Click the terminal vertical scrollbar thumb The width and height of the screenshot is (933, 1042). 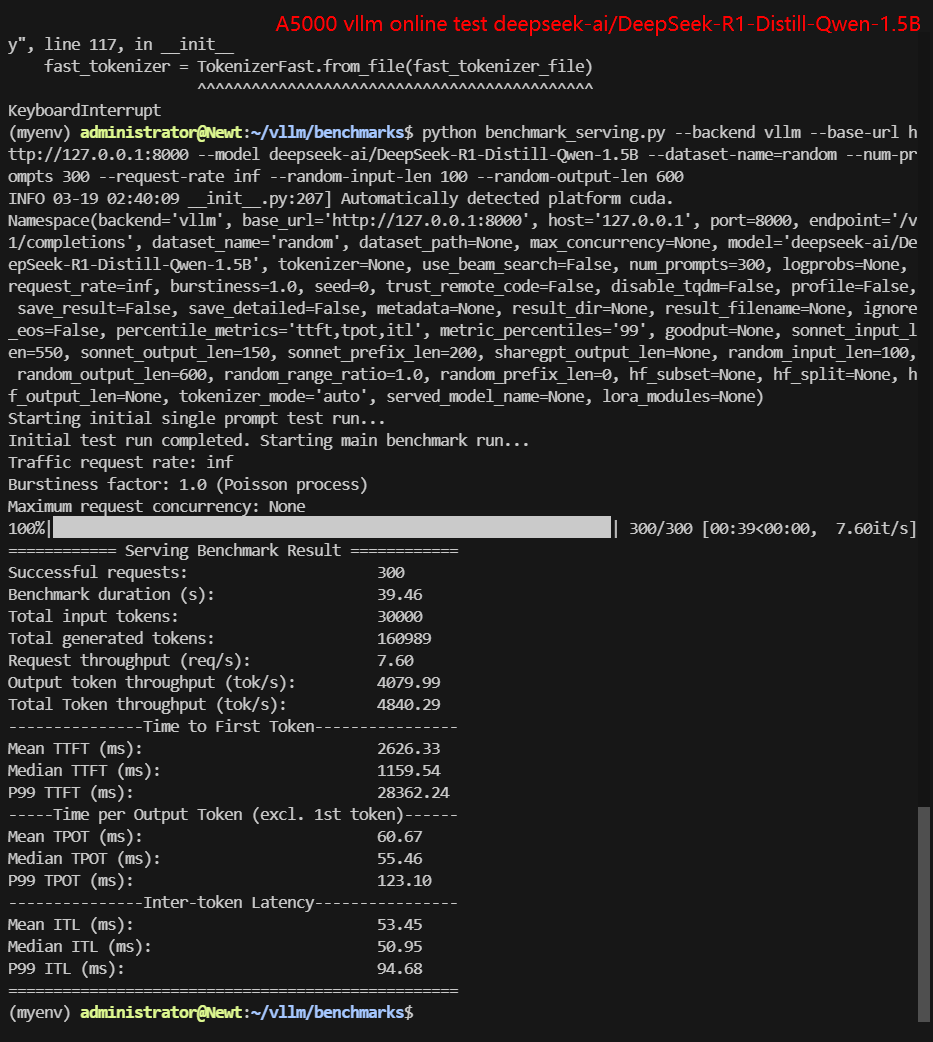pyautogui.click(x=924, y=914)
